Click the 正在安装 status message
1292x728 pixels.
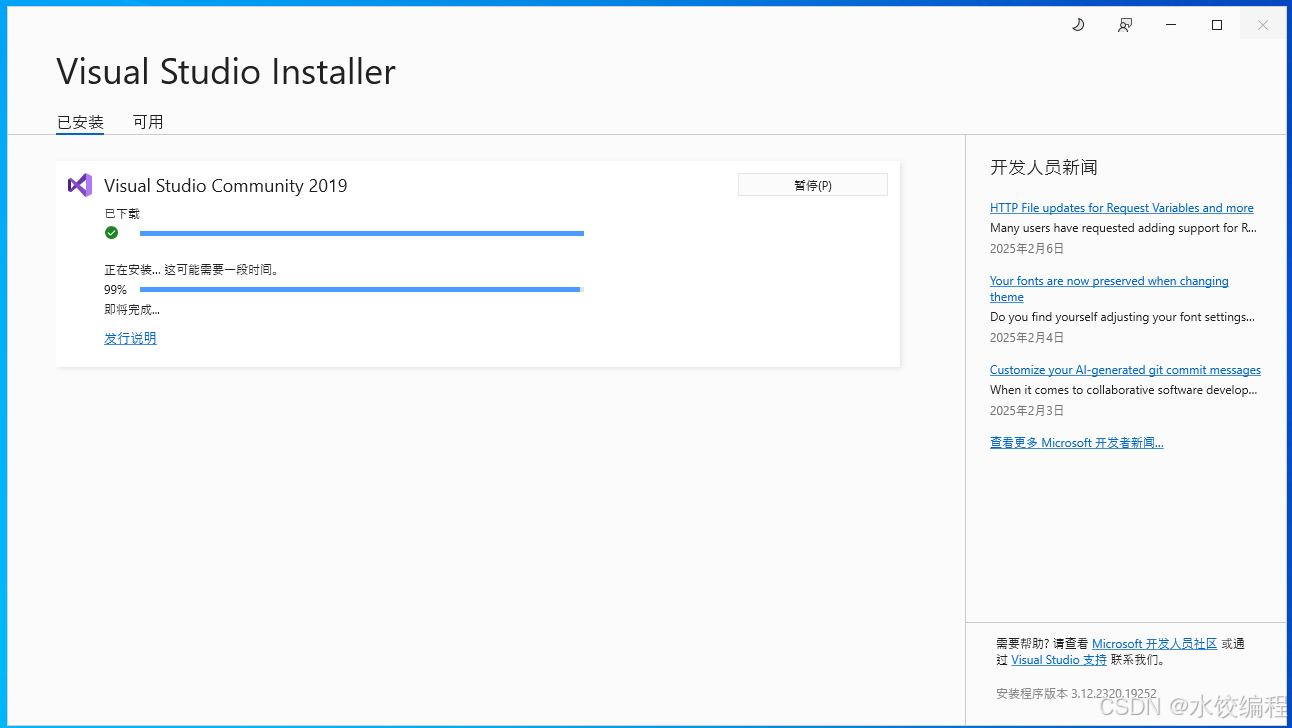[x=192, y=270]
